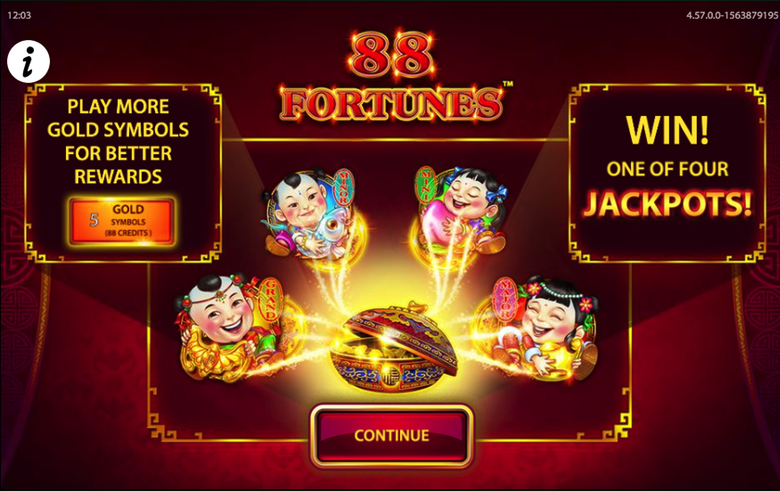The width and height of the screenshot is (780, 491).
Task: Click the red Minor jackpot tag
Action: pos(344,186)
